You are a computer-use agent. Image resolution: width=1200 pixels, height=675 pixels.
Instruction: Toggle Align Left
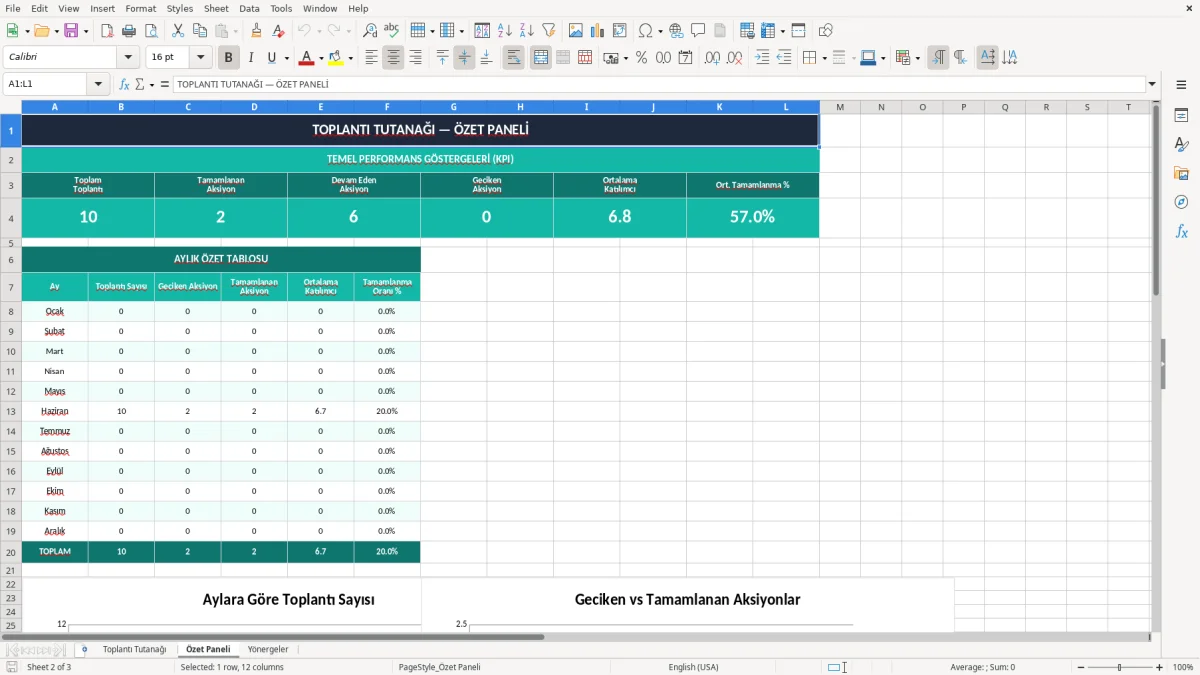tap(371, 58)
